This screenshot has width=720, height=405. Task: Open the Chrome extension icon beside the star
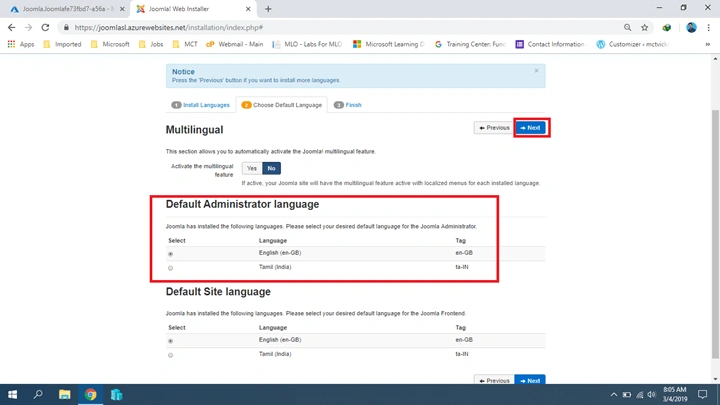click(x=667, y=28)
